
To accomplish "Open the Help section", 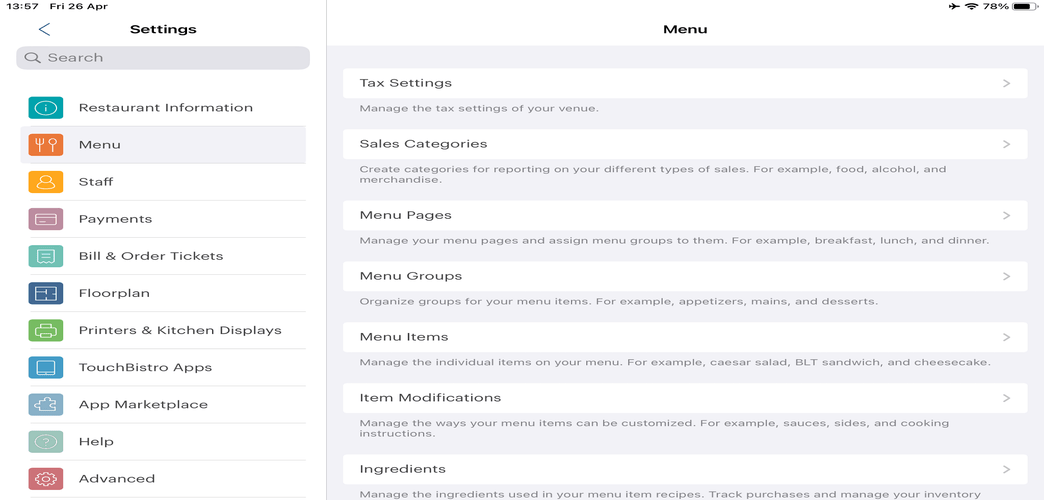I will point(163,442).
